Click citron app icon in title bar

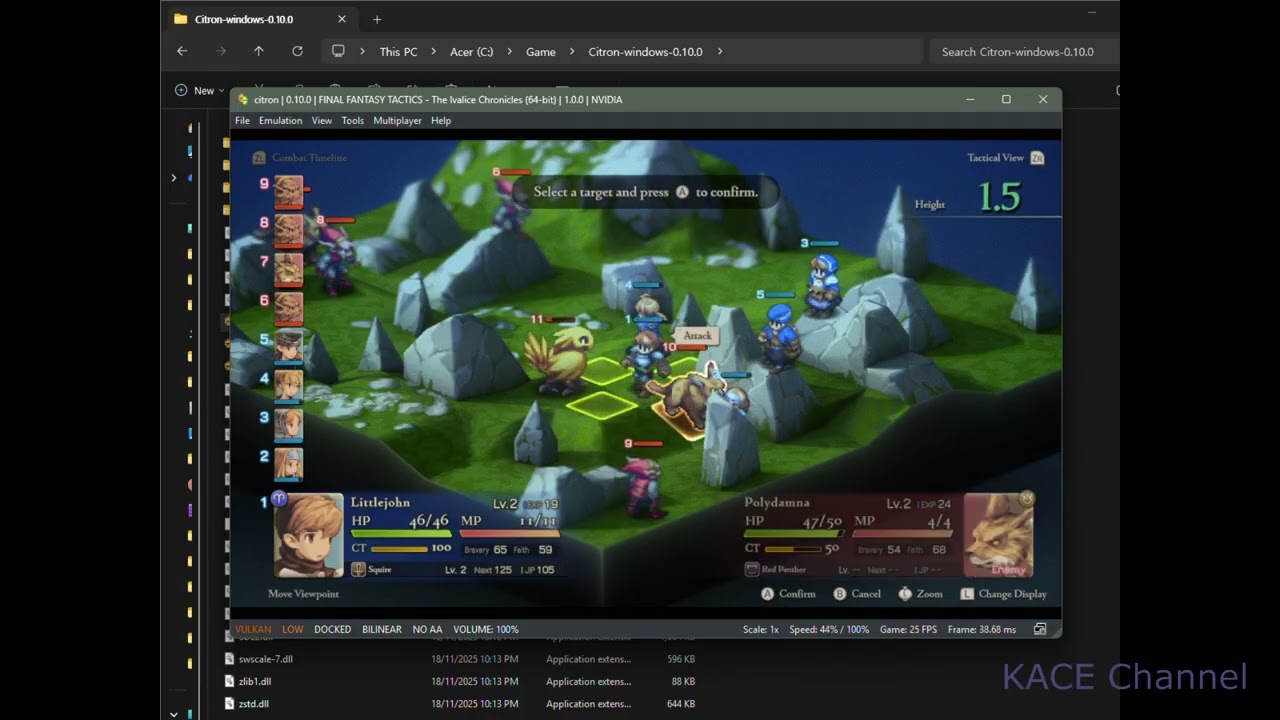coord(243,100)
